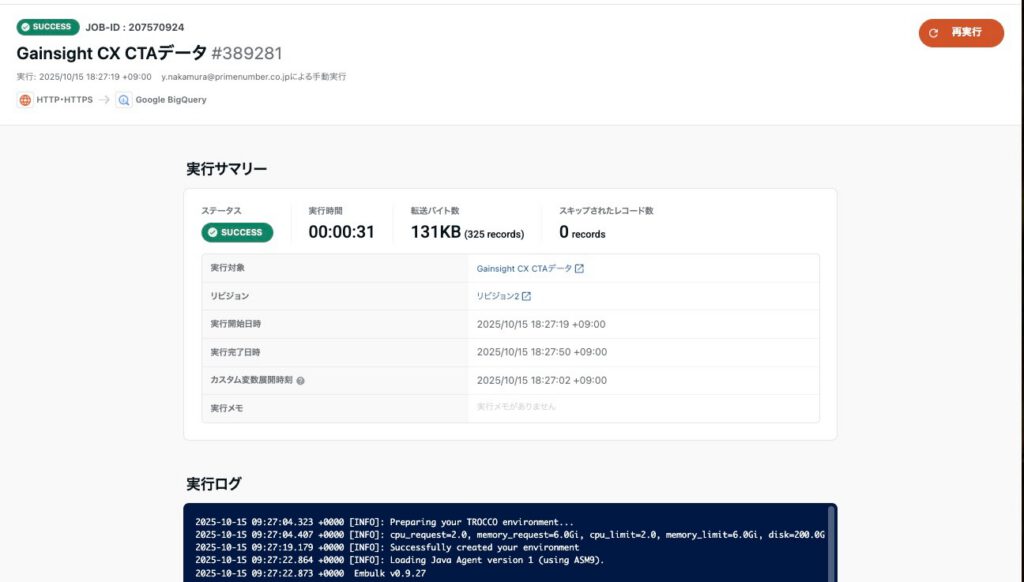Viewport: 1024px width, 582px height.
Task: Click the checkmark in the header SUCCESS badge
Action: (25, 27)
